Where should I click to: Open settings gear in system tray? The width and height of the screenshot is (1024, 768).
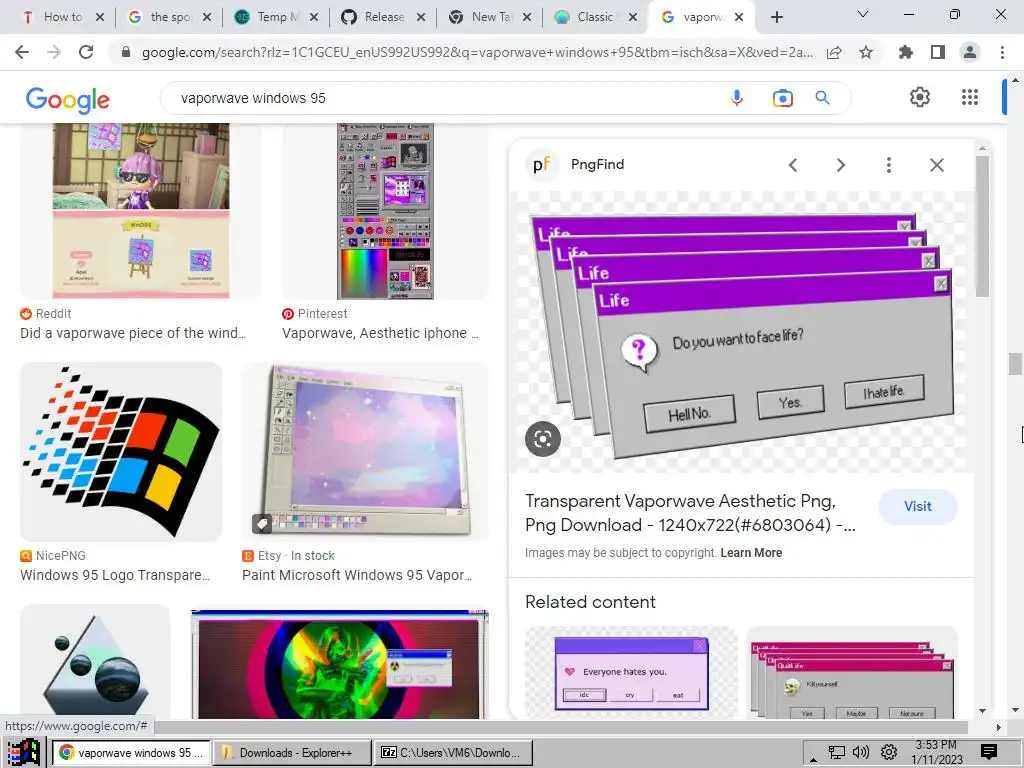pyautogui.click(x=888, y=752)
